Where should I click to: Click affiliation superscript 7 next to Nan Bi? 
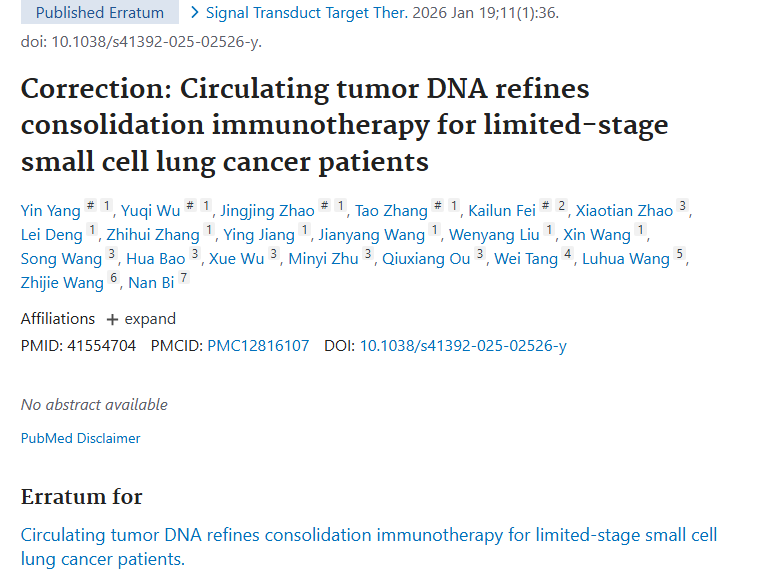[x=184, y=279]
